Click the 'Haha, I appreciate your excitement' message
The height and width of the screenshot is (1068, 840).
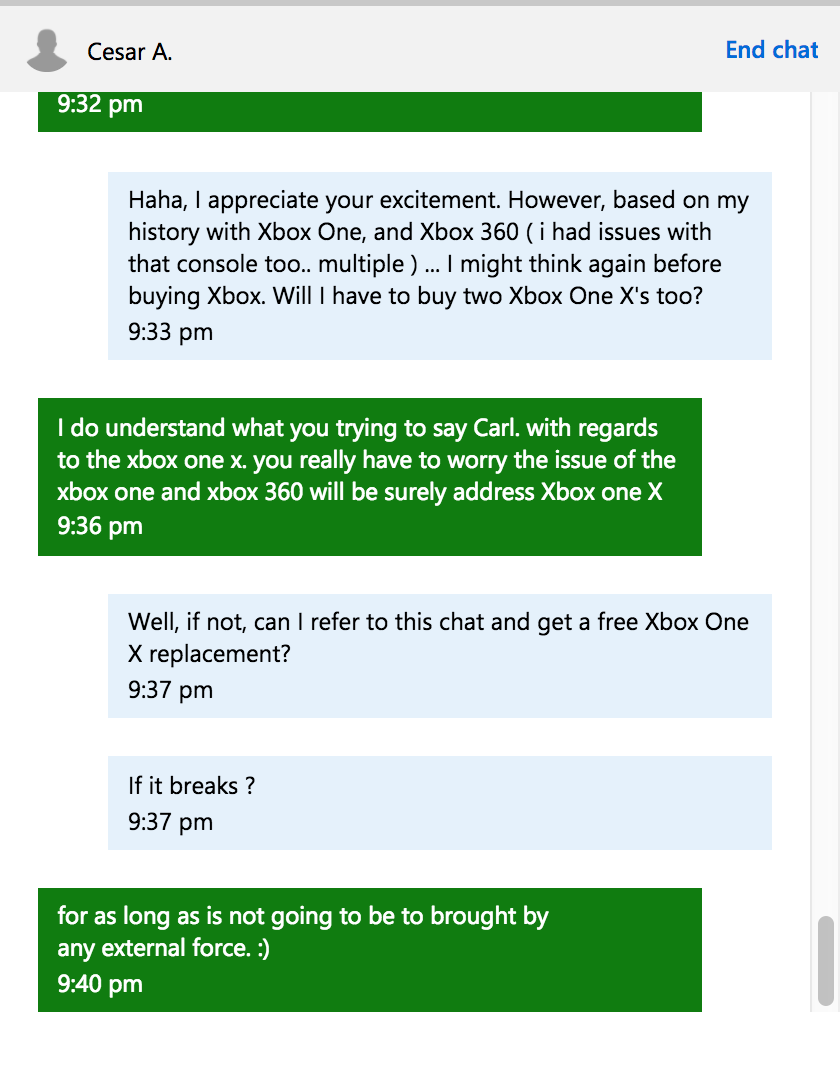pyautogui.click(x=439, y=266)
